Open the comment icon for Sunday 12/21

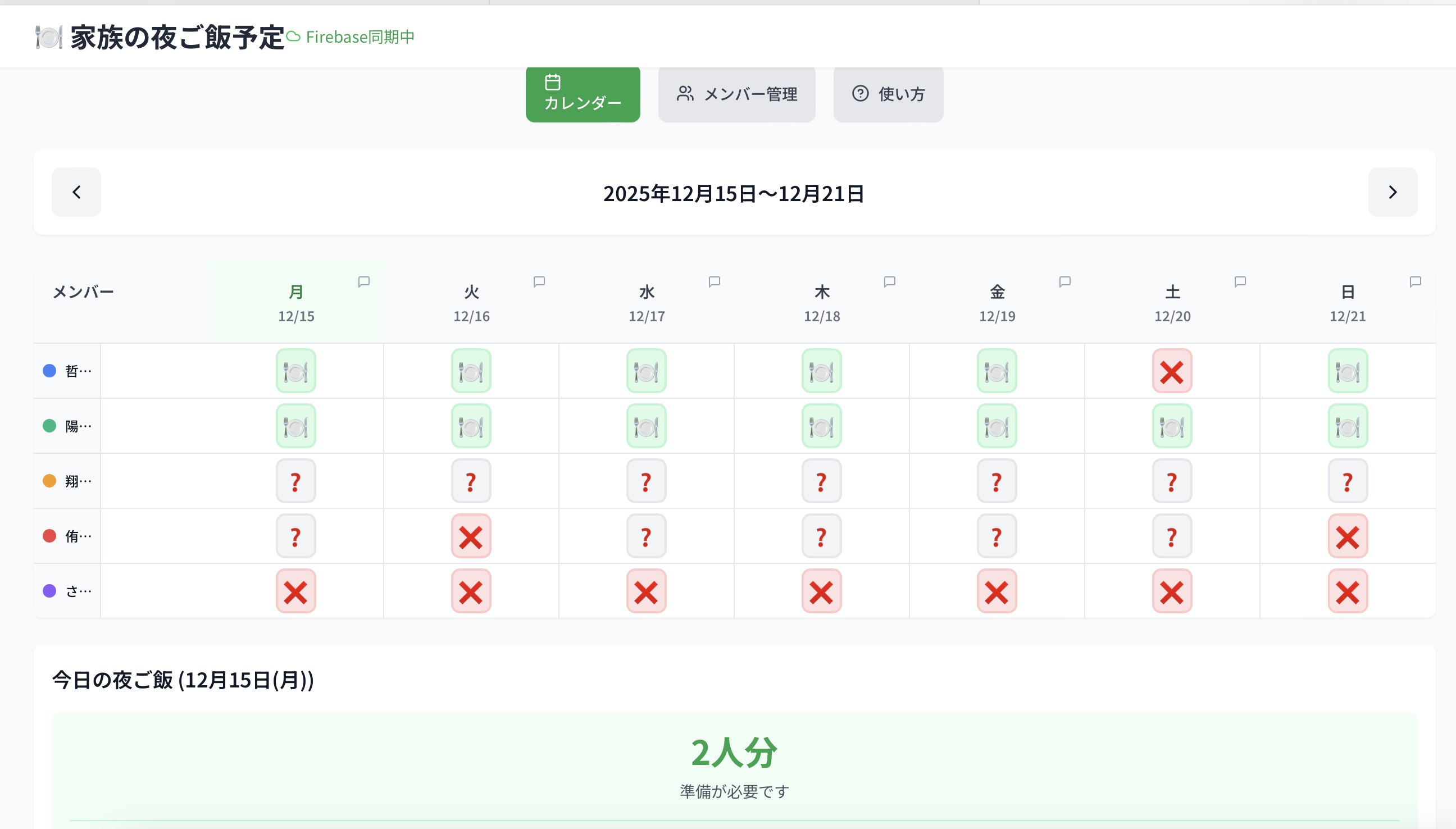[1415, 282]
